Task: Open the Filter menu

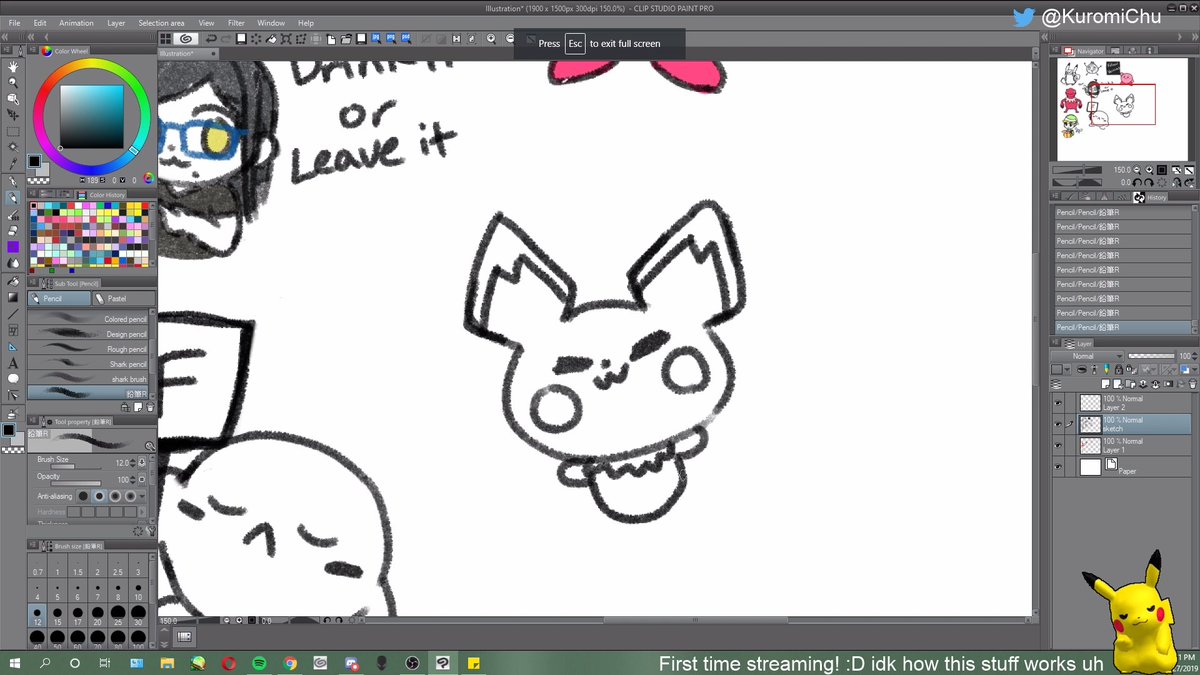Action: tap(236, 22)
